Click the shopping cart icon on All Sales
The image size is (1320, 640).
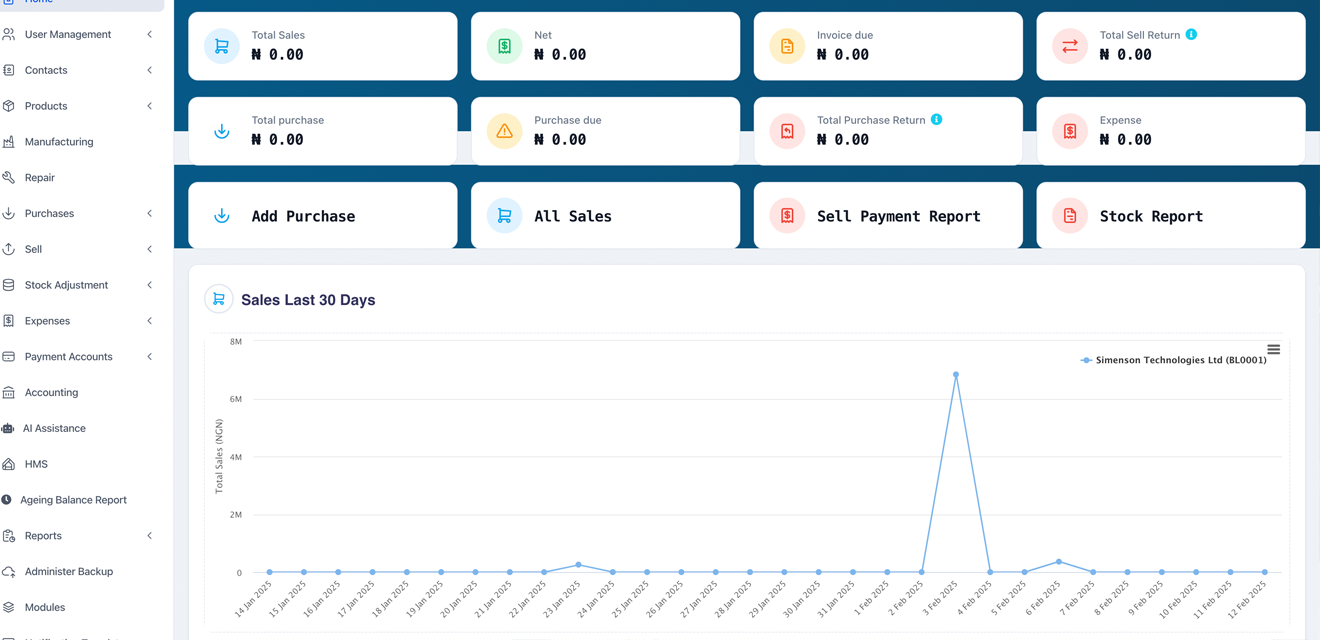504,216
